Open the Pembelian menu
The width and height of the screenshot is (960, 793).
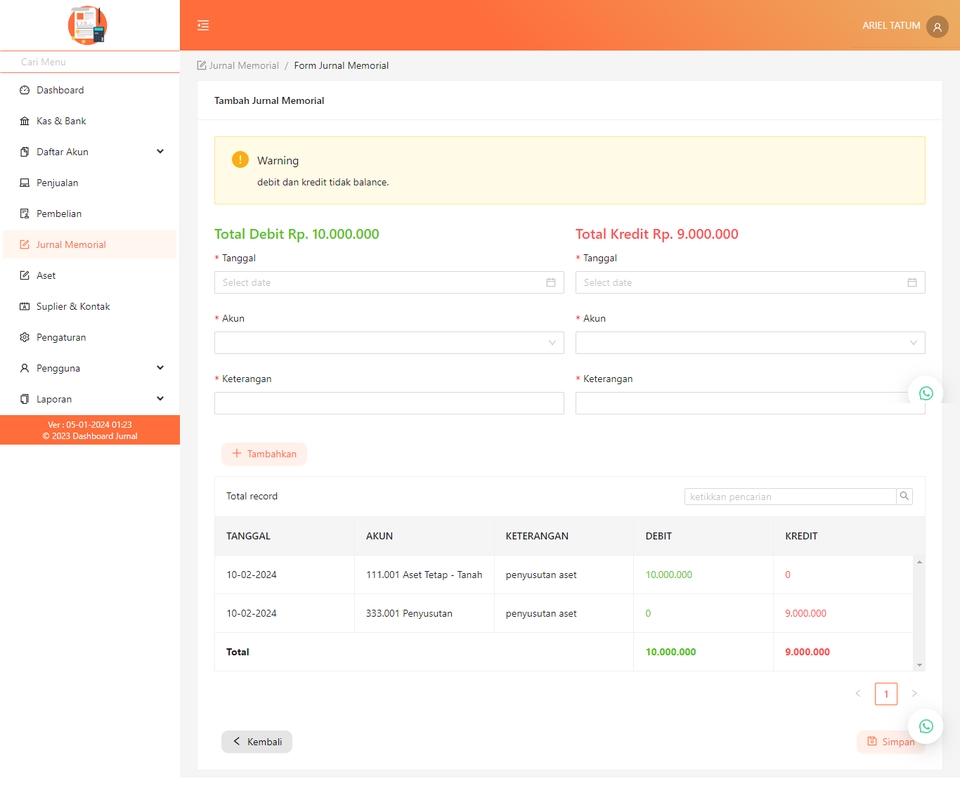point(89,214)
